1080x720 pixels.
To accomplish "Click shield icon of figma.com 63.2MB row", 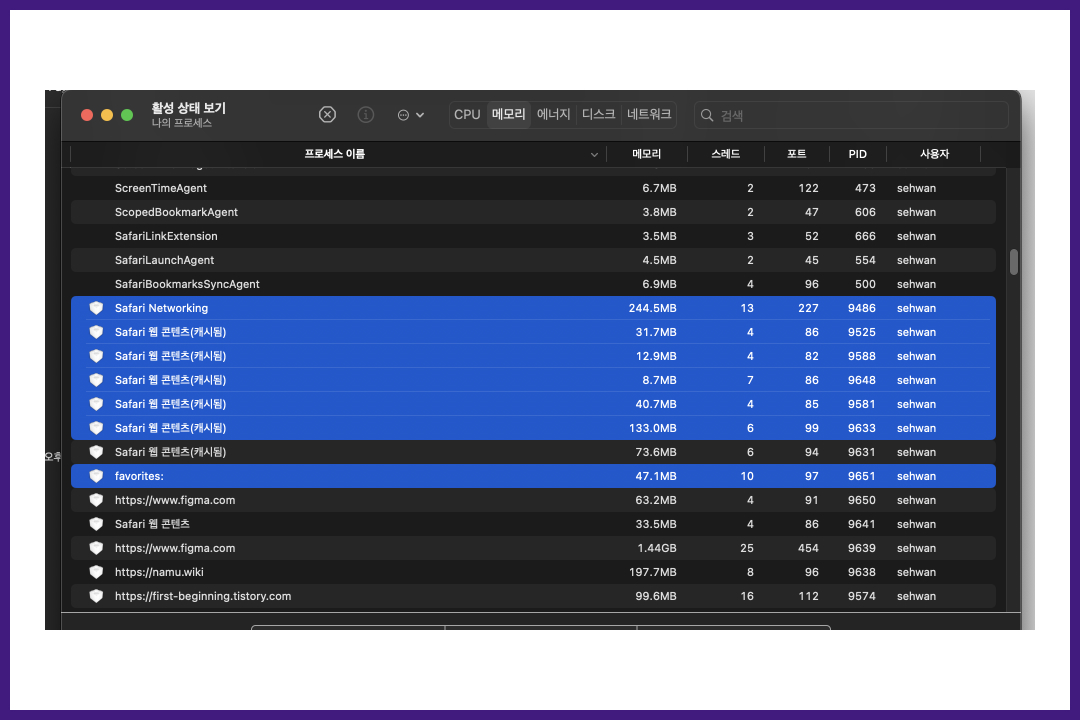I will pyautogui.click(x=96, y=500).
